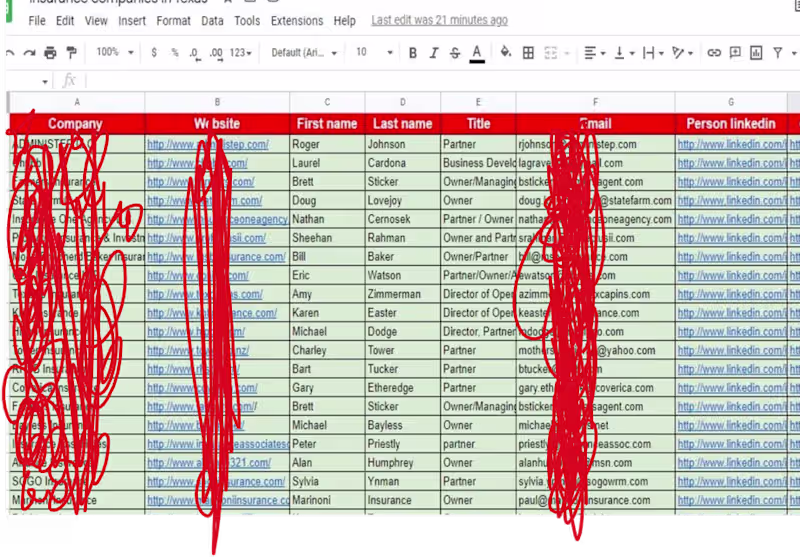Open the Format menu
Screen dimensions: 800x557
173,21
